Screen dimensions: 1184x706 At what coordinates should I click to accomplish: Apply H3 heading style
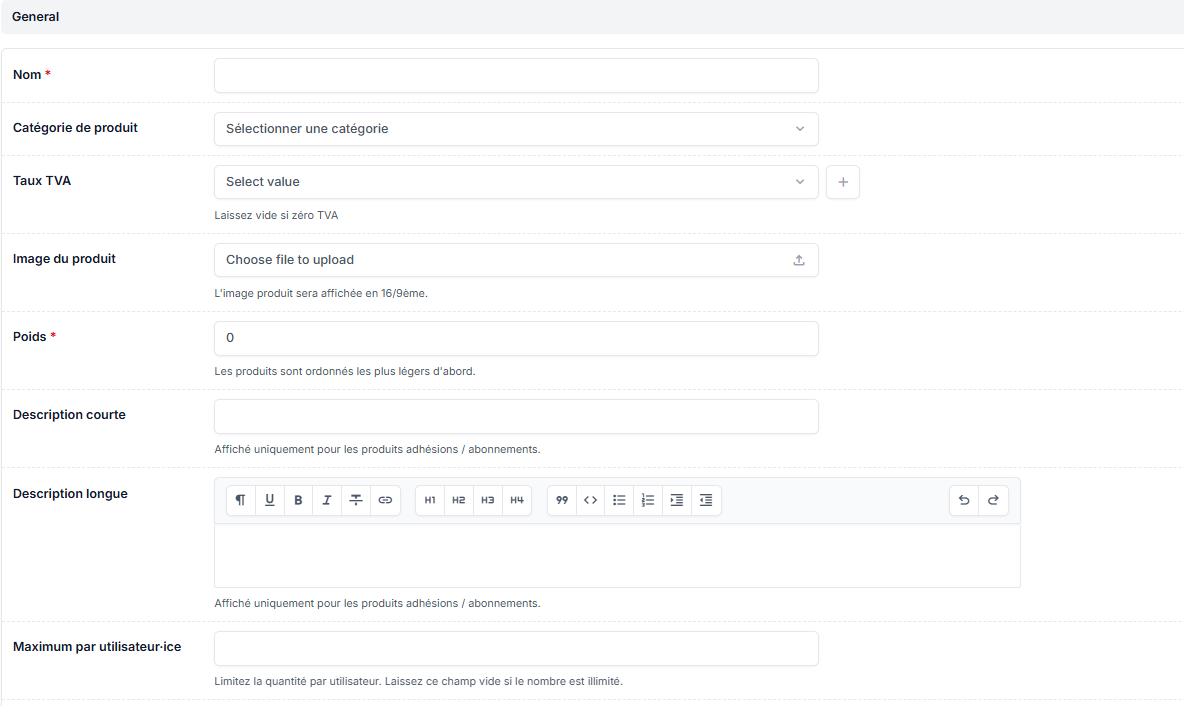tap(488, 500)
